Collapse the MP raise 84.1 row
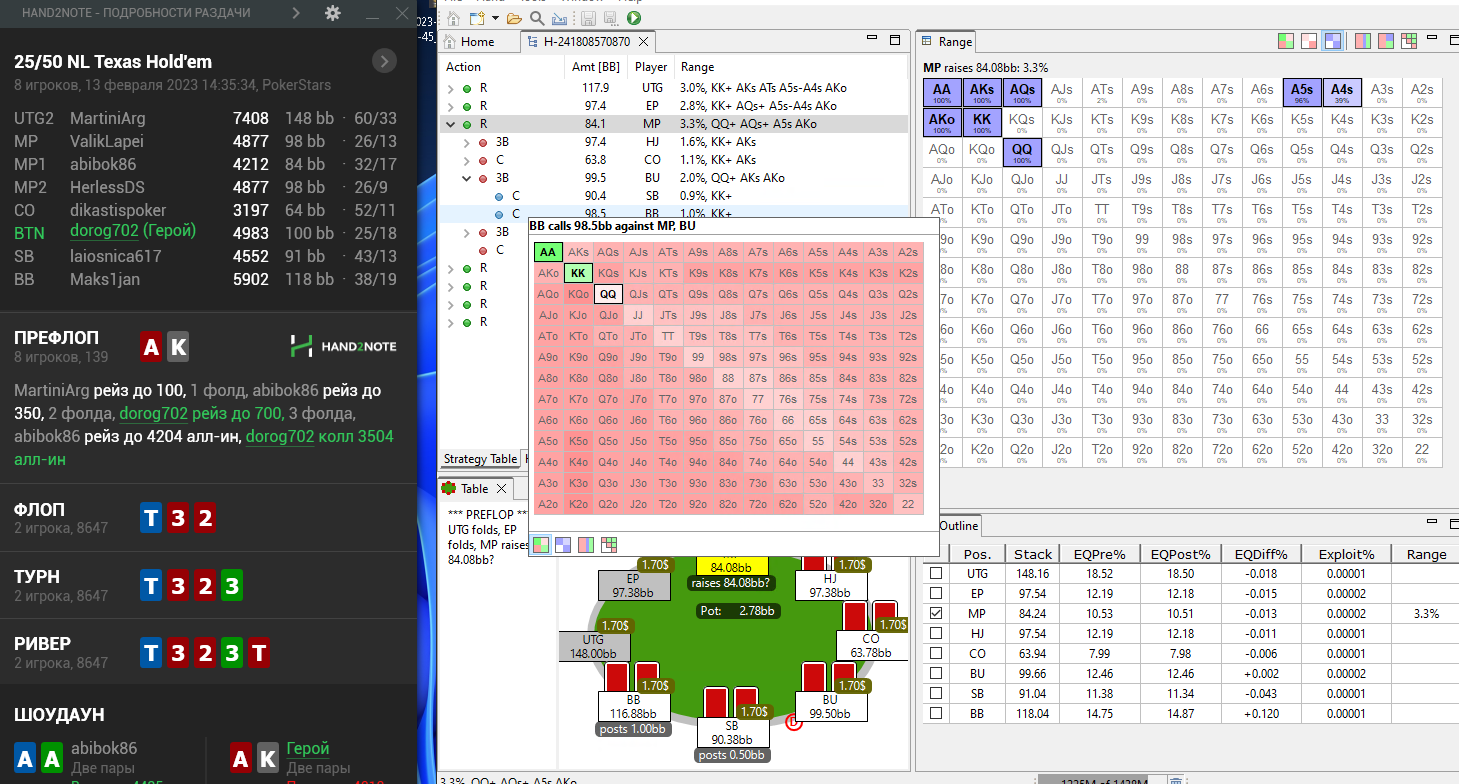Viewport: 1459px width, 784px height. [451, 124]
